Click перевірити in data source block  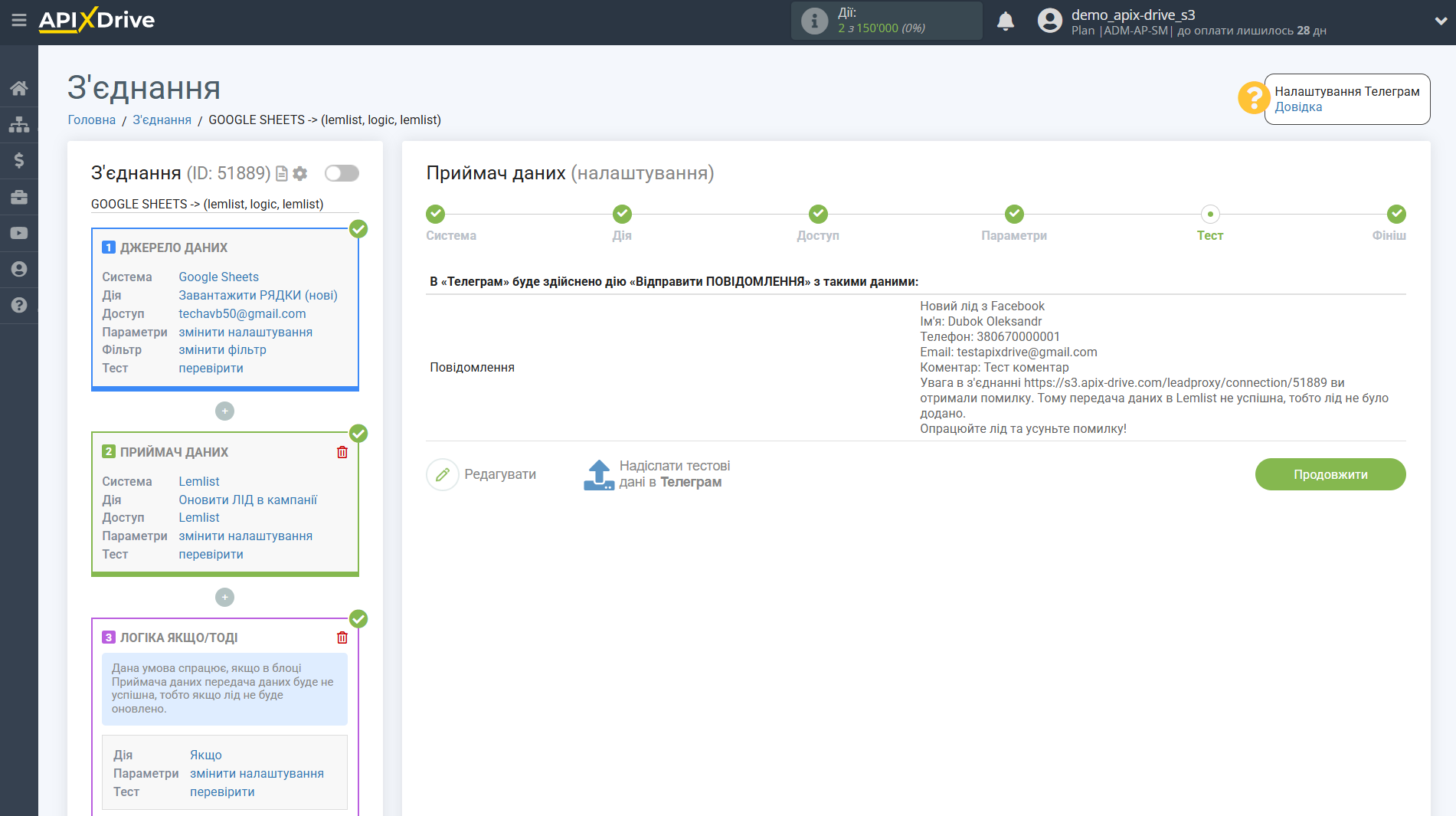[x=211, y=368]
